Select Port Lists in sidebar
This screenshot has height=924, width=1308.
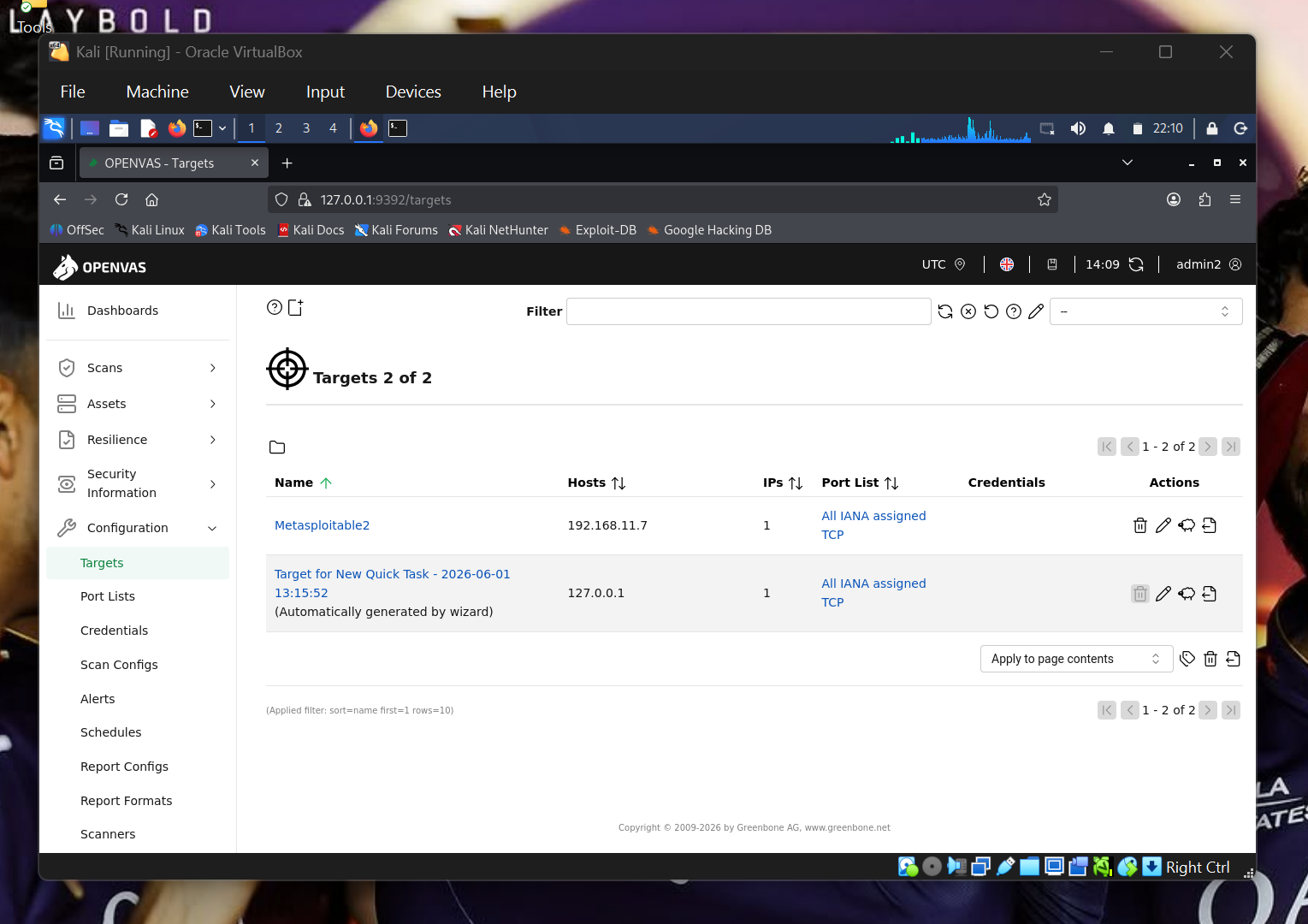pos(108,596)
